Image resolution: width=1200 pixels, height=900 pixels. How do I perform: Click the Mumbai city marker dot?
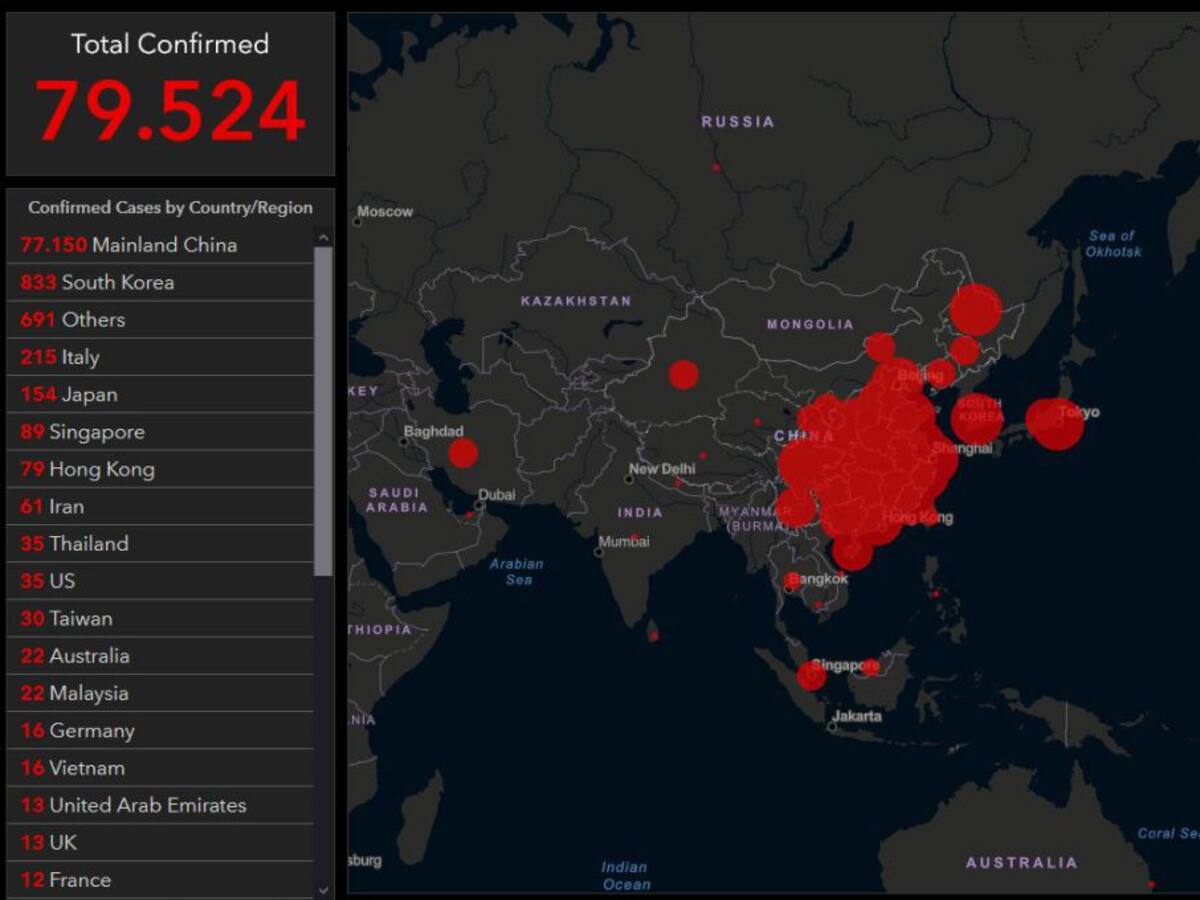pos(600,551)
